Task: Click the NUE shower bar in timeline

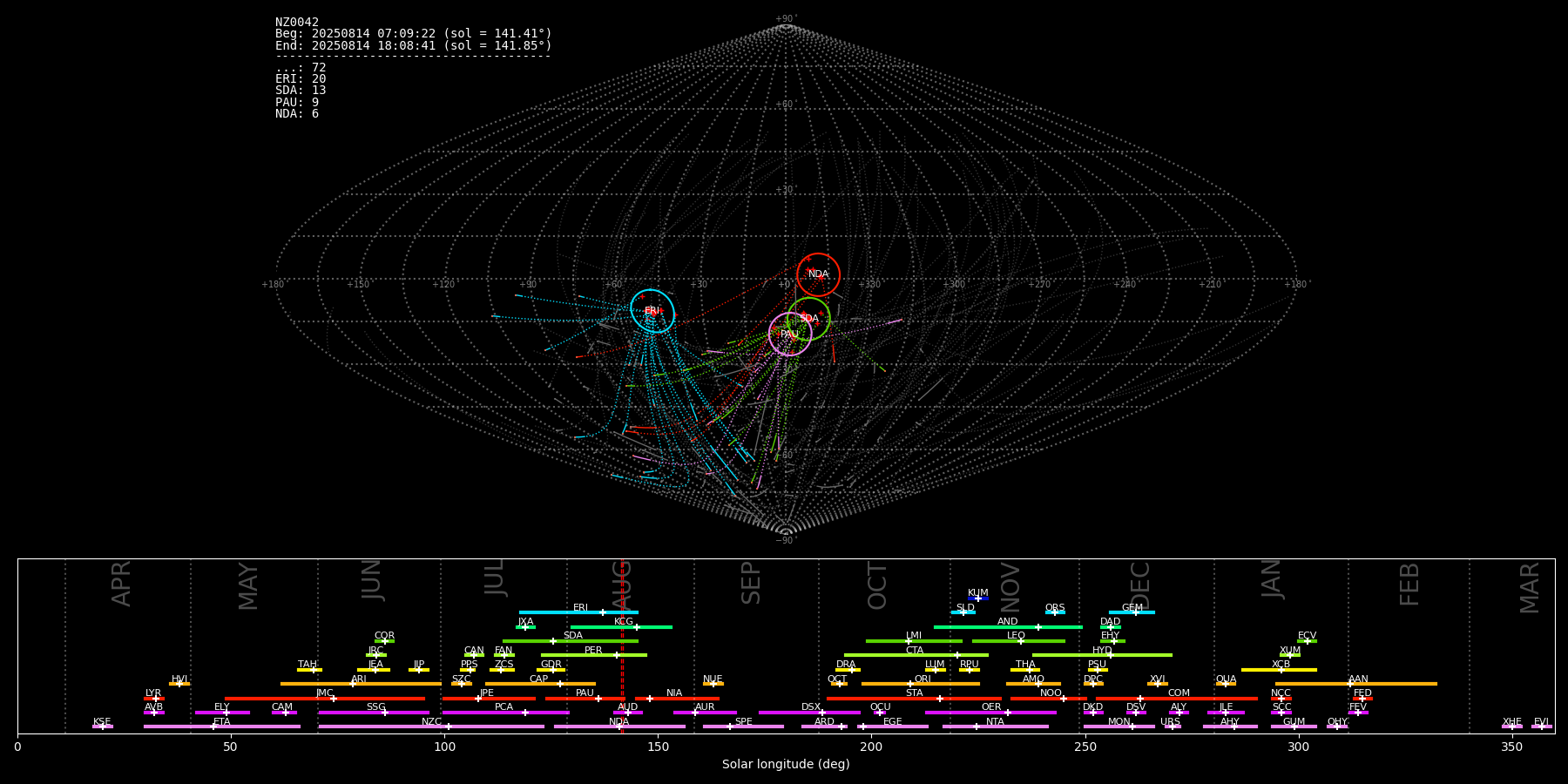Action: 713,684
